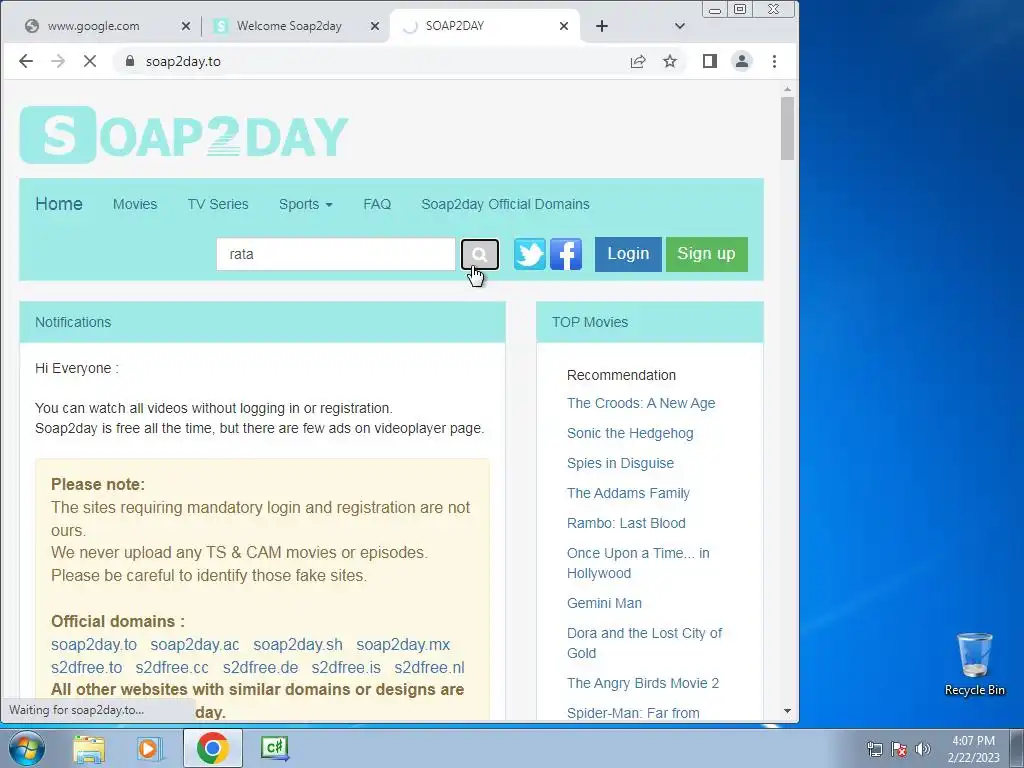
Task: Close the www.google.com tab
Action: [x=186, y=26]
